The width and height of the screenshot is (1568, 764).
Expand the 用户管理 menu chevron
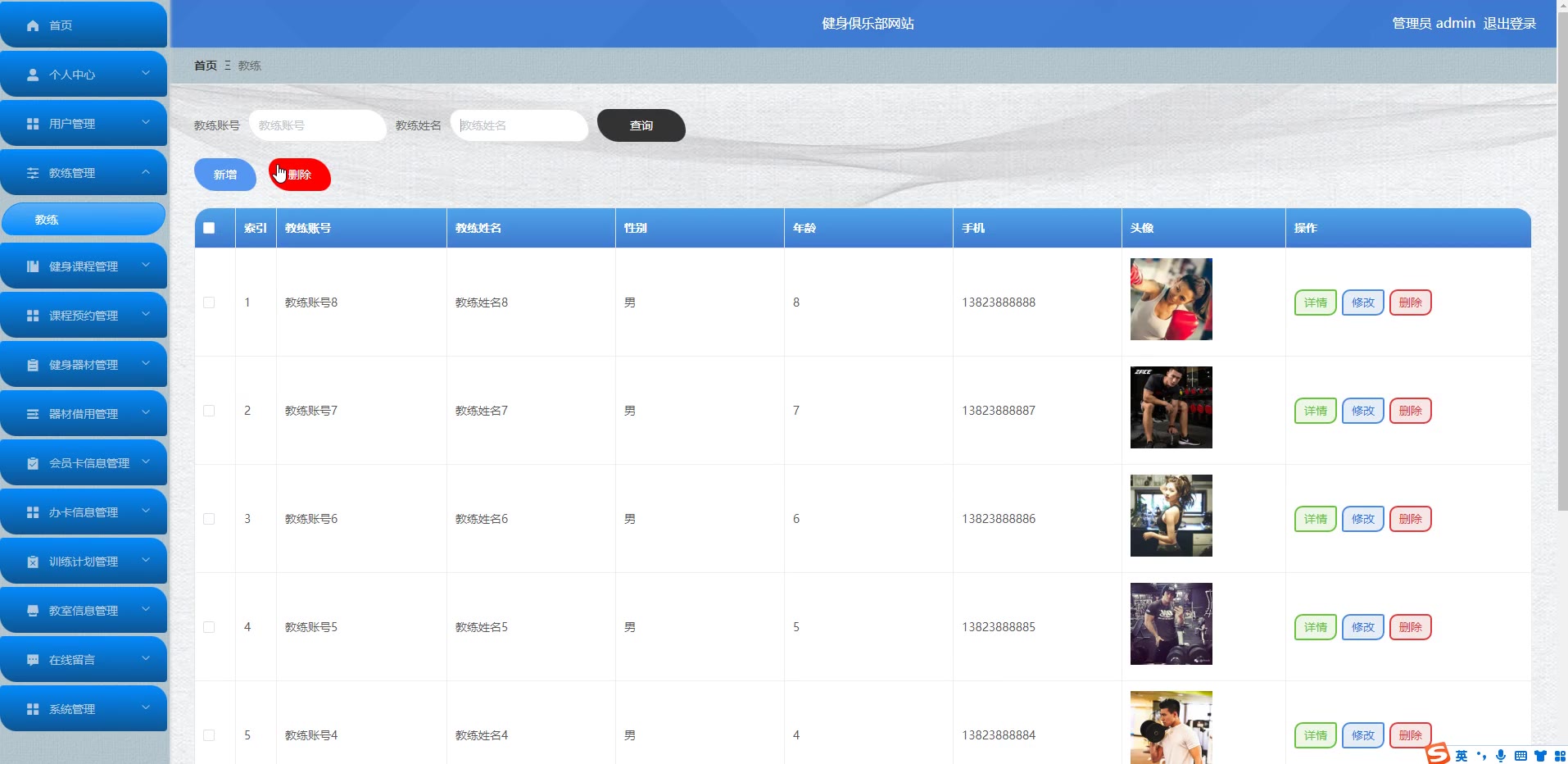(146, 122)
